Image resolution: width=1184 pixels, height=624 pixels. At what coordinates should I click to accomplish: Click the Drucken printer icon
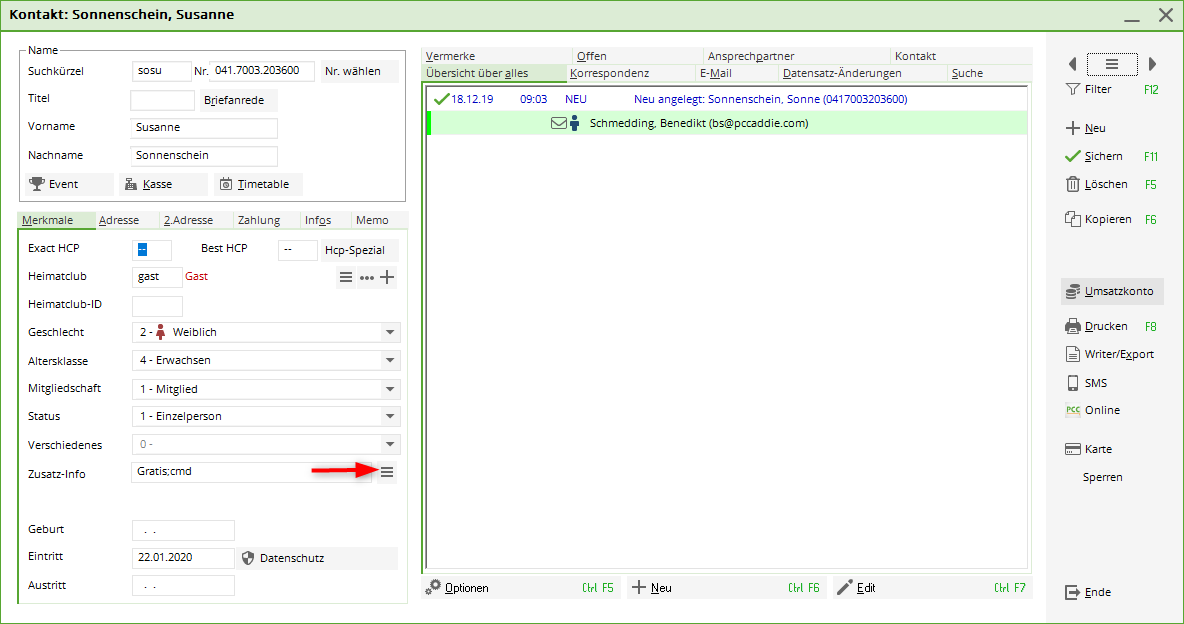pyautogui.click(x=1072, y=326)
